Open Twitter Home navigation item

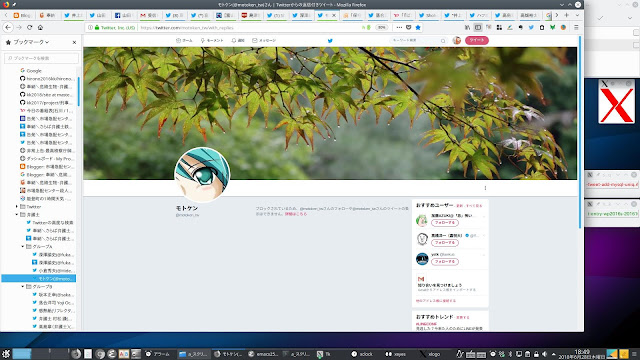(184, 40)
